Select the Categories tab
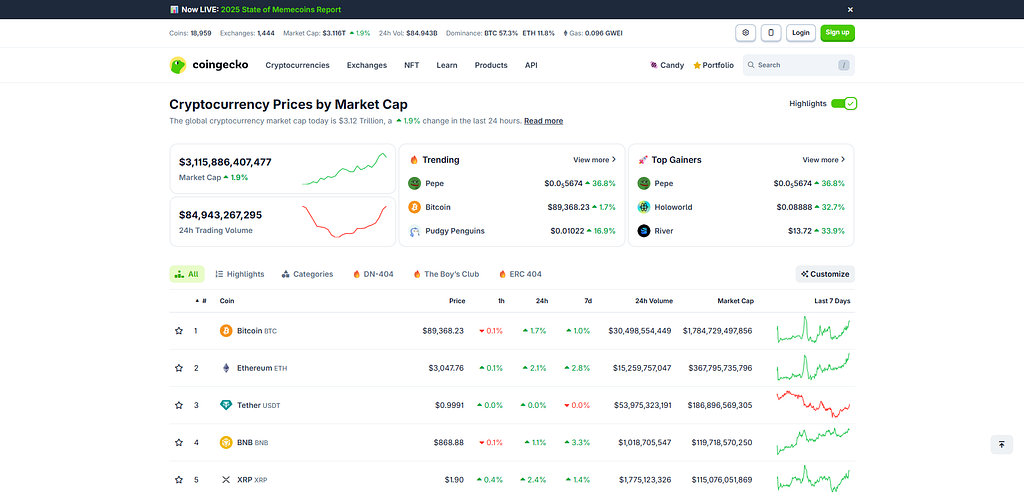 [x=308, y=274]
